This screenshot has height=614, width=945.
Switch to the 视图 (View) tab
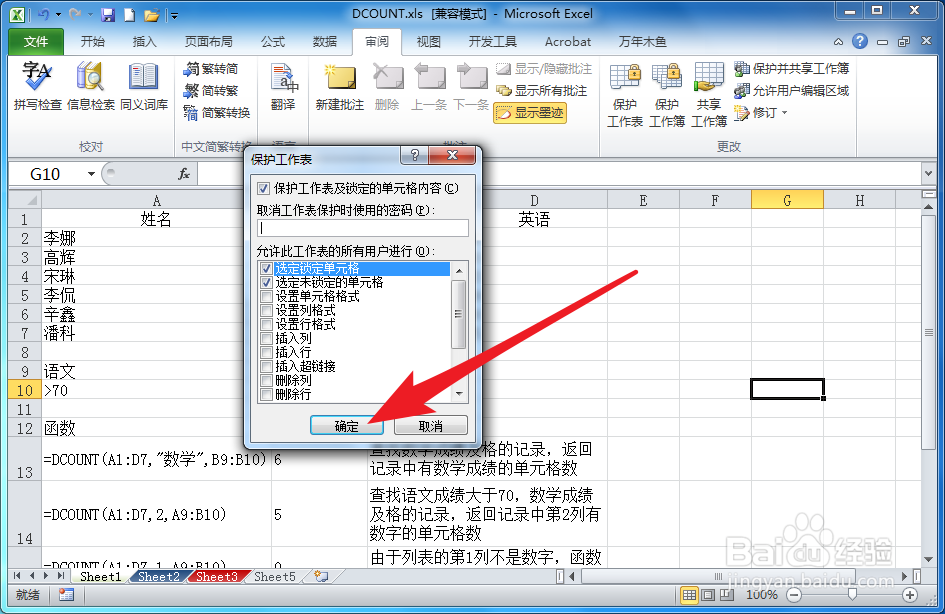click(429, 41)
